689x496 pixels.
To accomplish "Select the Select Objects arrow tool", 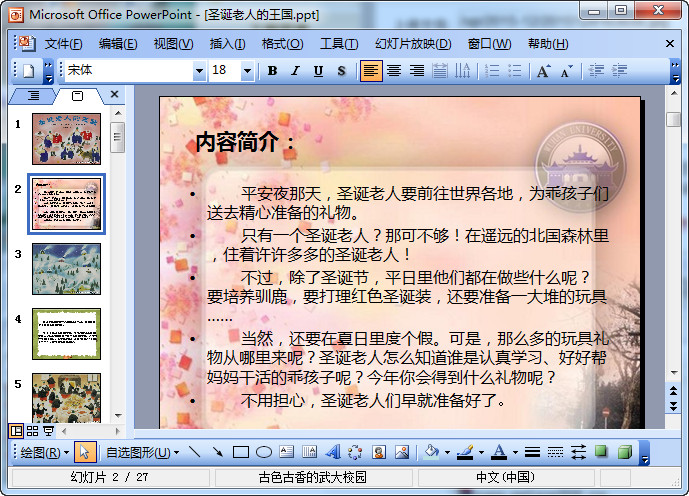I will (x=85, y=452).
